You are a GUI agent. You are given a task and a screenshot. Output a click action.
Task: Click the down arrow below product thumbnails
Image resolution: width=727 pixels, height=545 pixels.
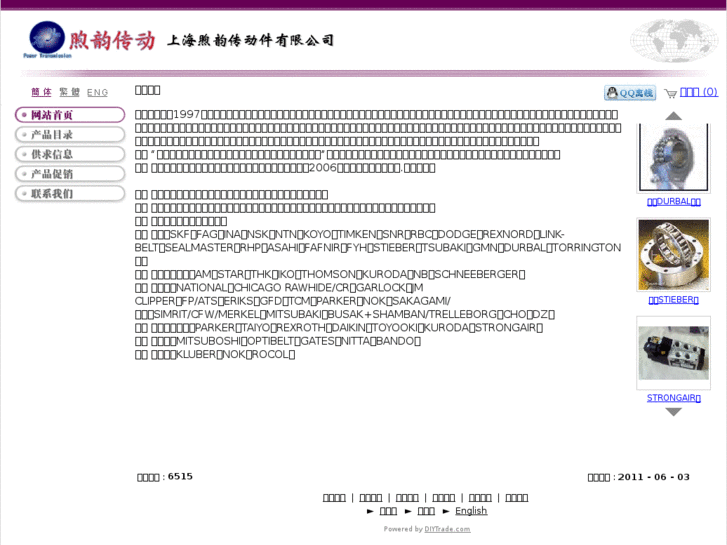click(x=673, y=412)
